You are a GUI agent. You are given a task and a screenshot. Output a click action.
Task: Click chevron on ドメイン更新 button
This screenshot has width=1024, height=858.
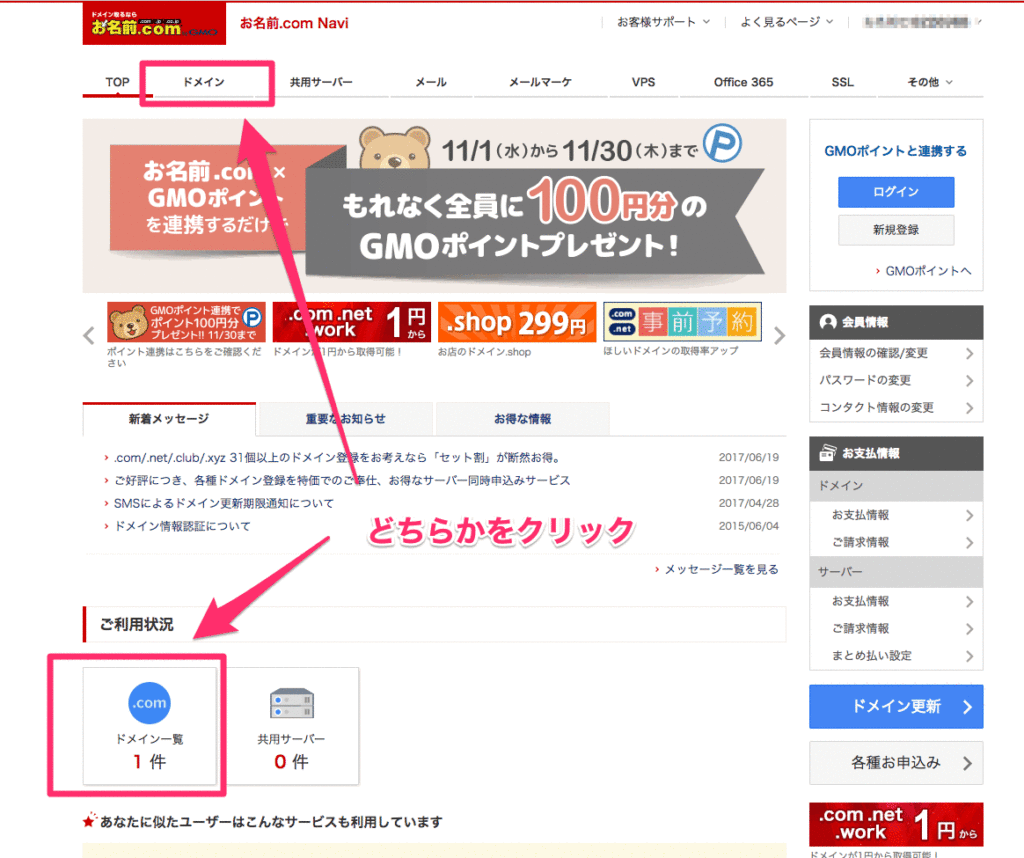[967, 707]
